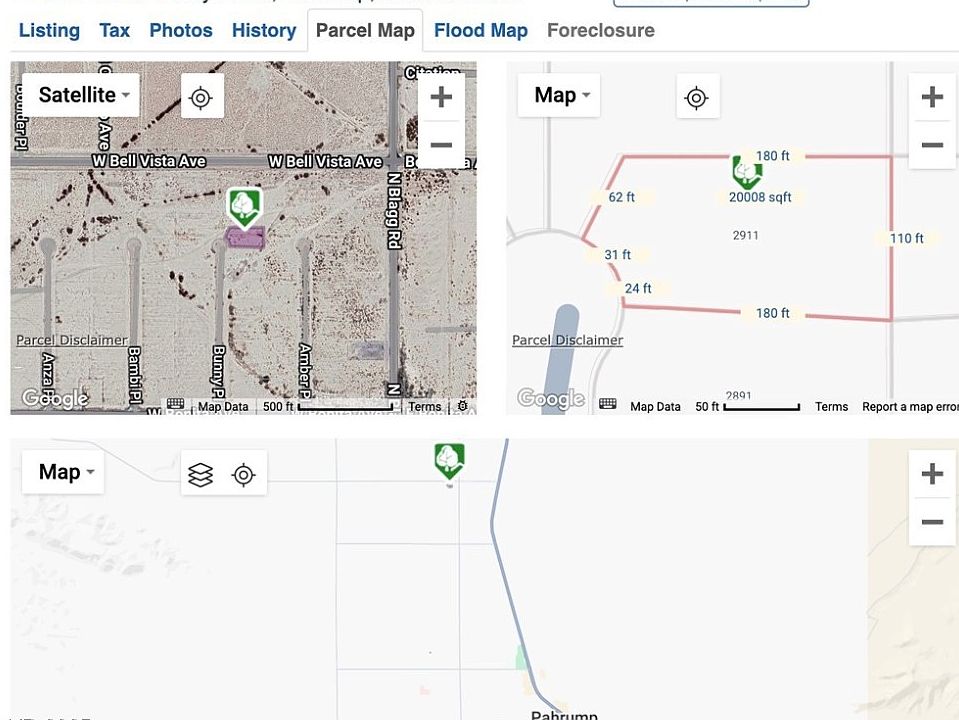This screenshot has height=720, width=959.
Task: Select the Parcel Map tab
Action: pyautogui.click(x=365, y=31)
